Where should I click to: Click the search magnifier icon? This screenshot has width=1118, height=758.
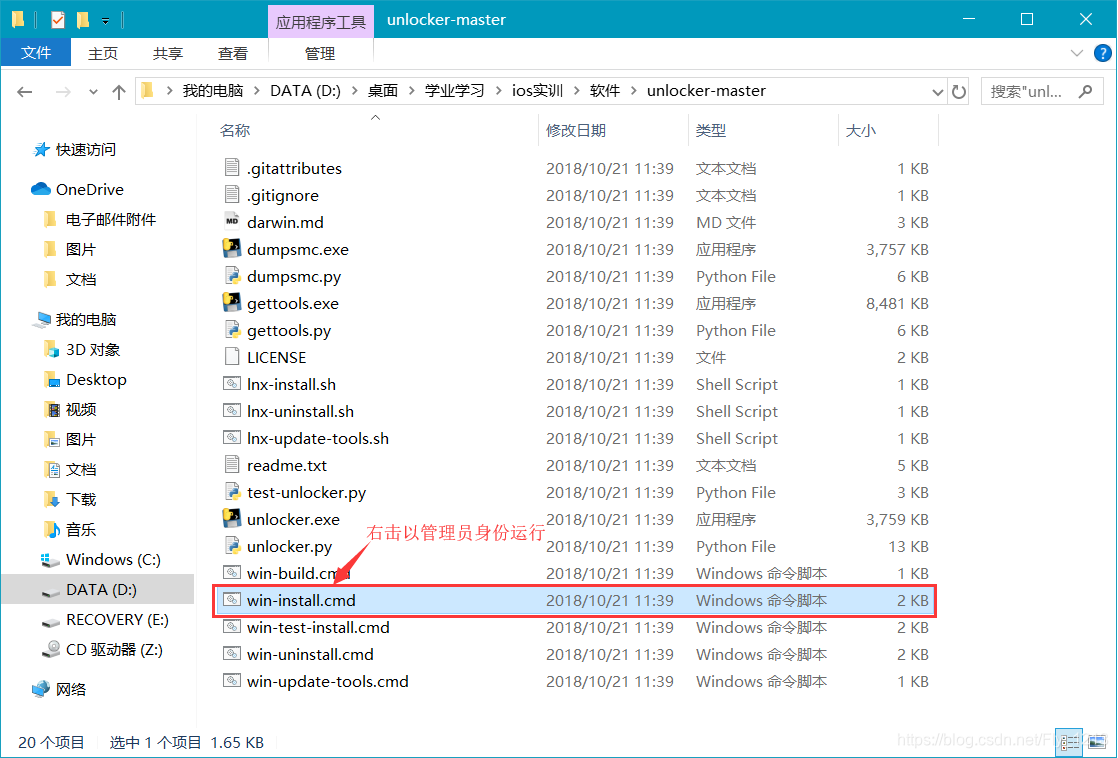click(x=1085, y=91)
